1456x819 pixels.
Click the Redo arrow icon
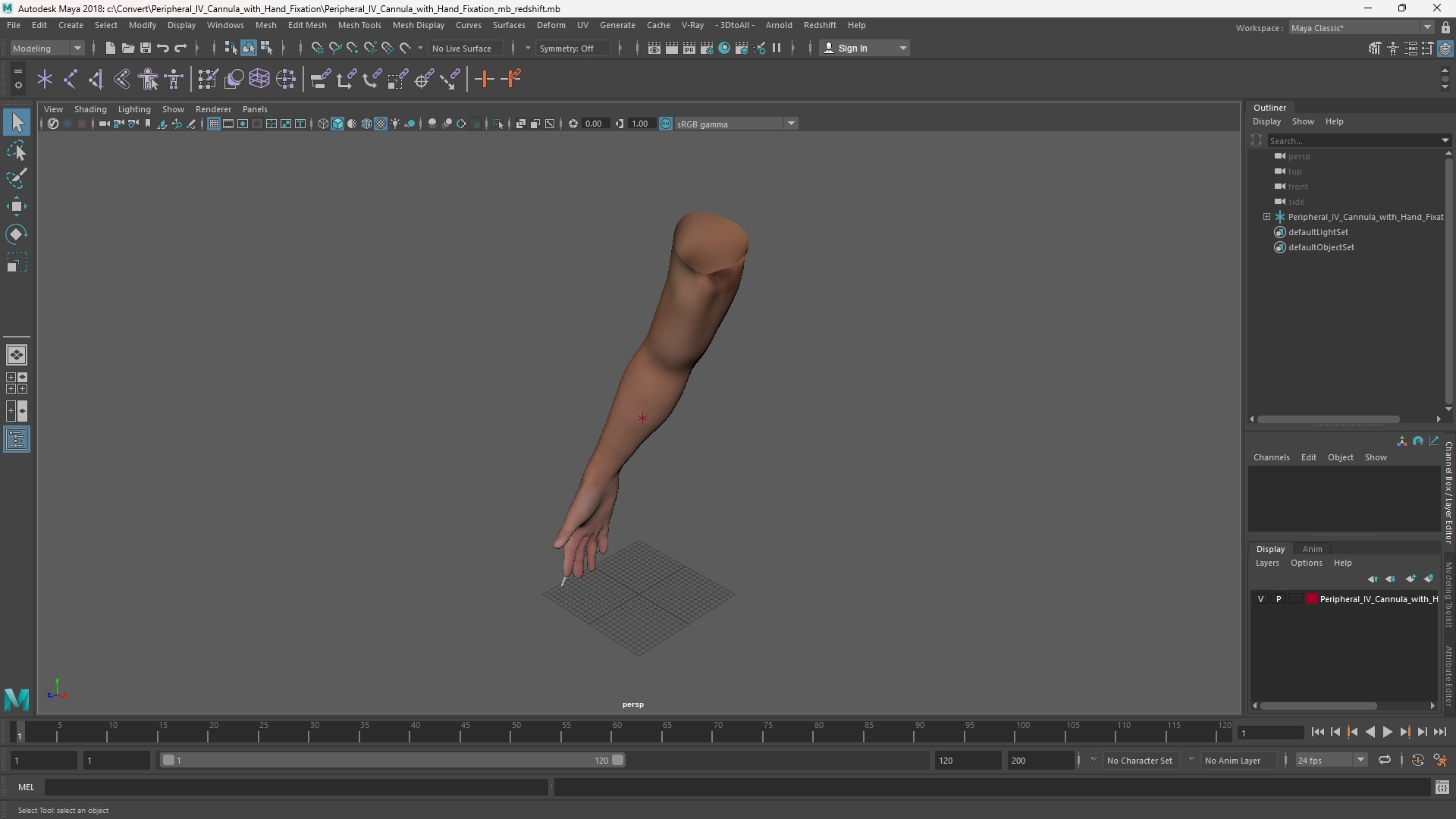pyautogui.click(x=180, y=48)
